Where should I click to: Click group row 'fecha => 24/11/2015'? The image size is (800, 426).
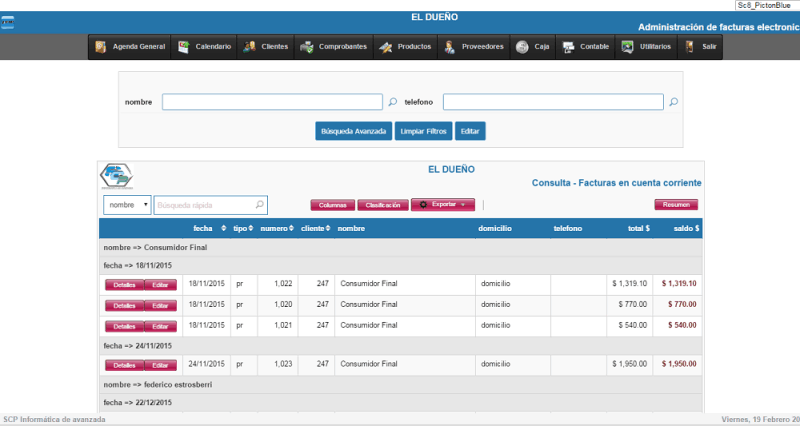tap(401, 346)
